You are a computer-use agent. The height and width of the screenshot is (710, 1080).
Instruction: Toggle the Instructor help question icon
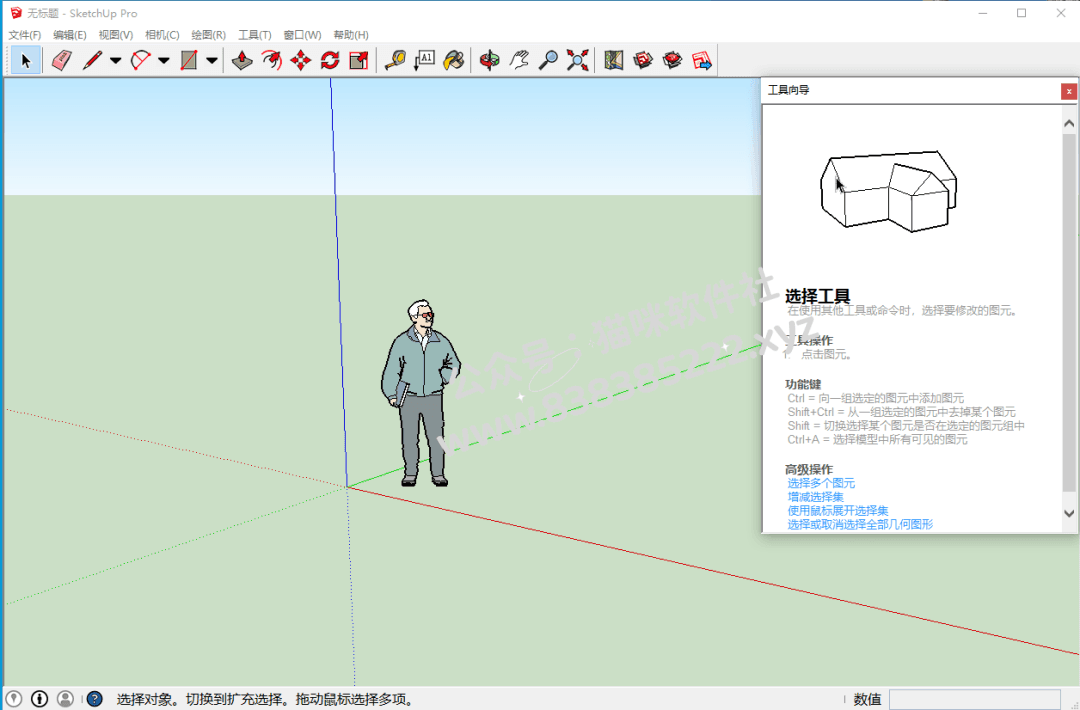coord(95,699)
